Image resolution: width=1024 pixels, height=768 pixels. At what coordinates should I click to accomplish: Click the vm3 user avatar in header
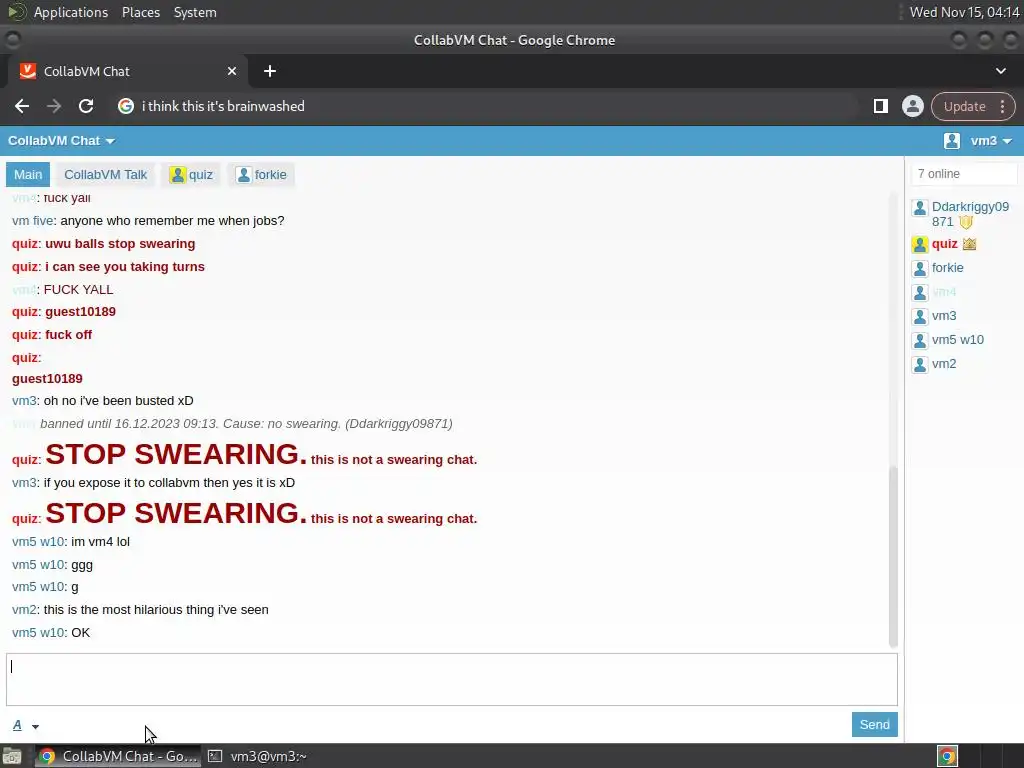[x=952, y=140]
